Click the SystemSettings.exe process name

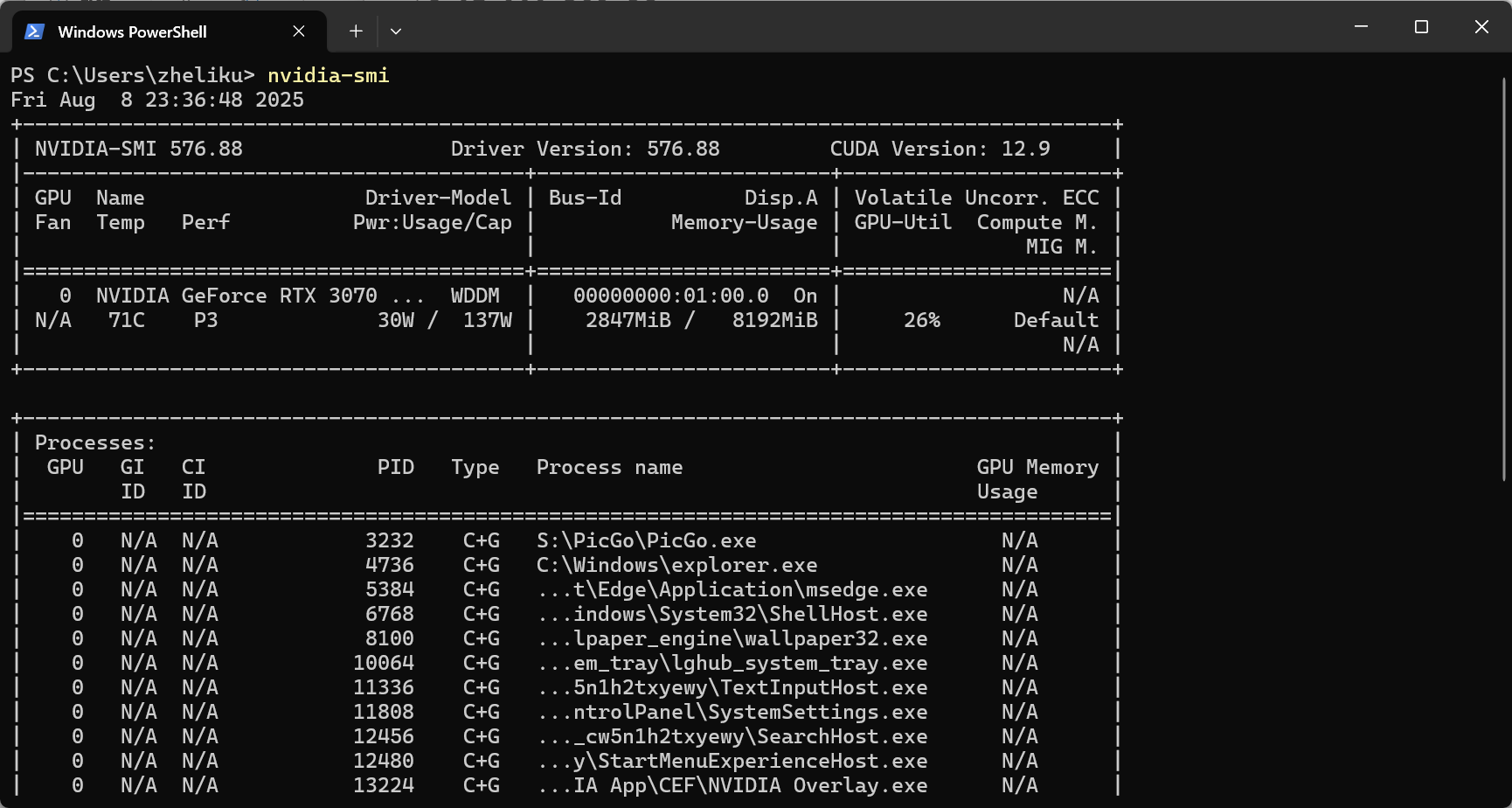(732, 712)
